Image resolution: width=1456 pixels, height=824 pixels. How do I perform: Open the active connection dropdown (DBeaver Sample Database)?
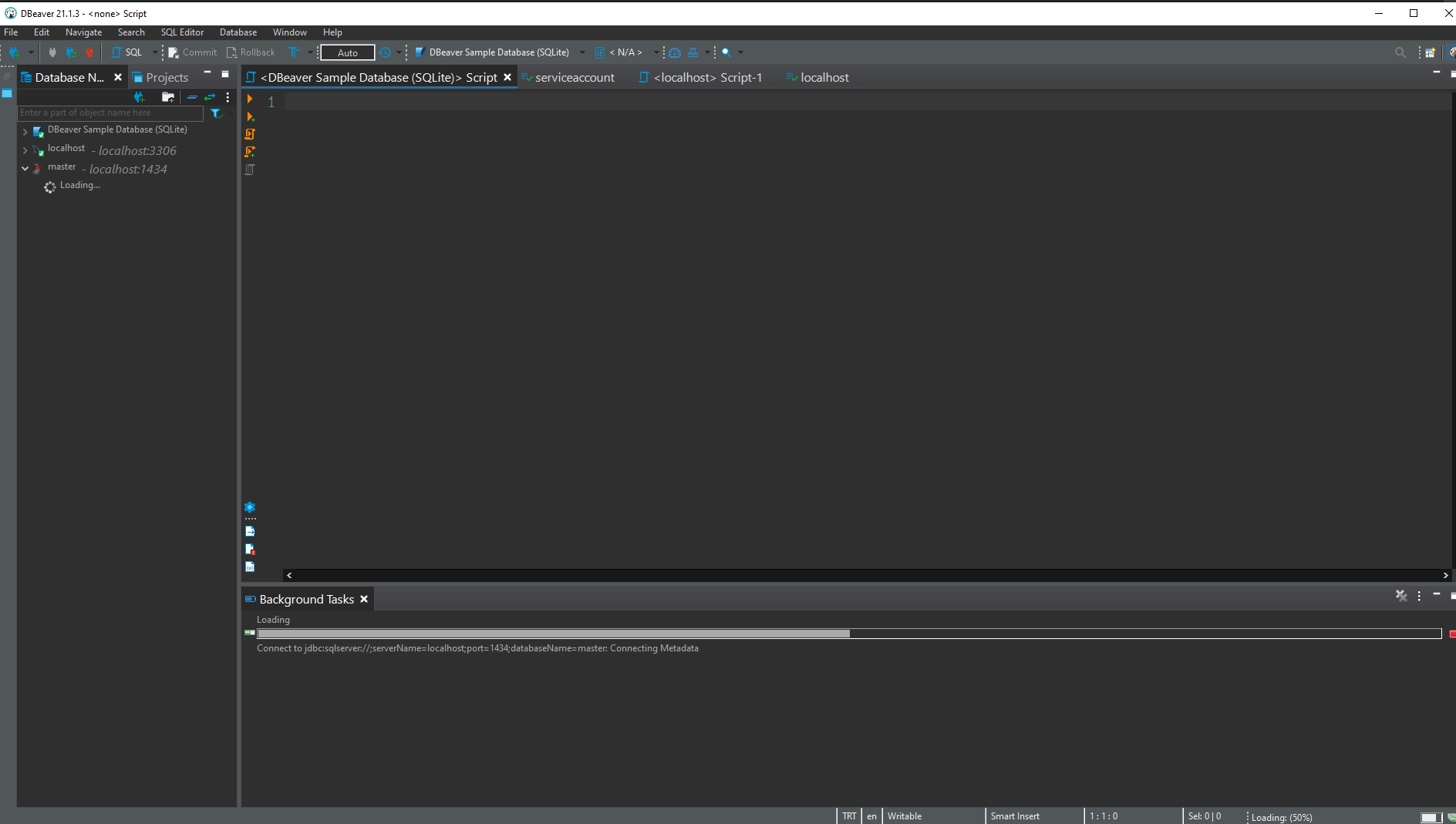(x=498, y=52)
